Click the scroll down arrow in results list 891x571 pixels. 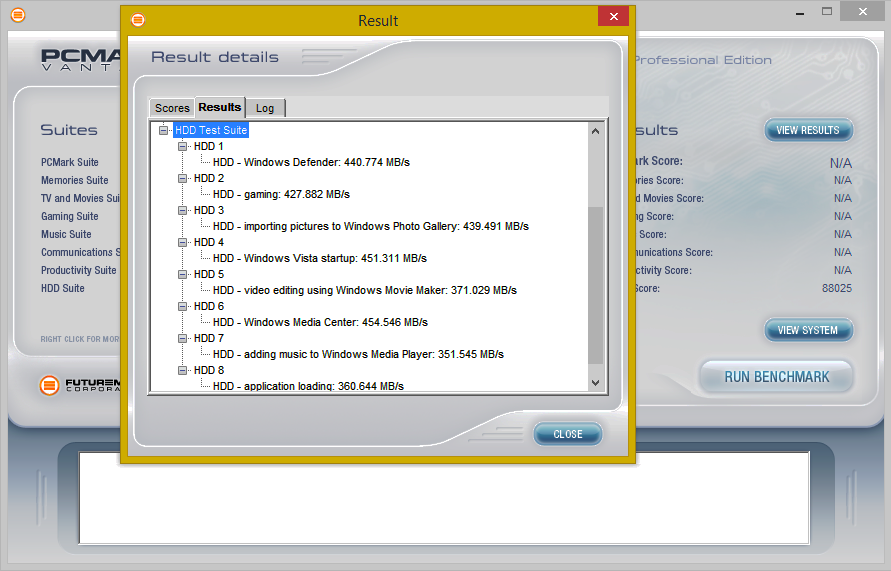pos(596,382)
